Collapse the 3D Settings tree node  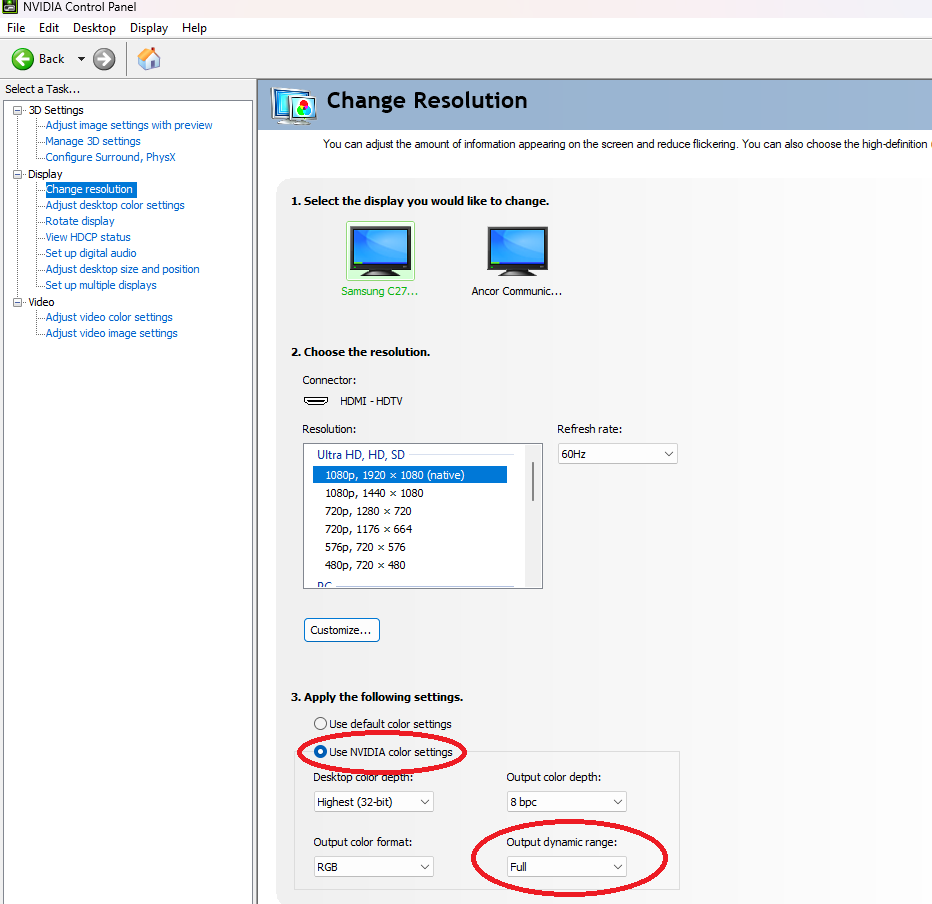pyautogui.click(x=18, y=111)
